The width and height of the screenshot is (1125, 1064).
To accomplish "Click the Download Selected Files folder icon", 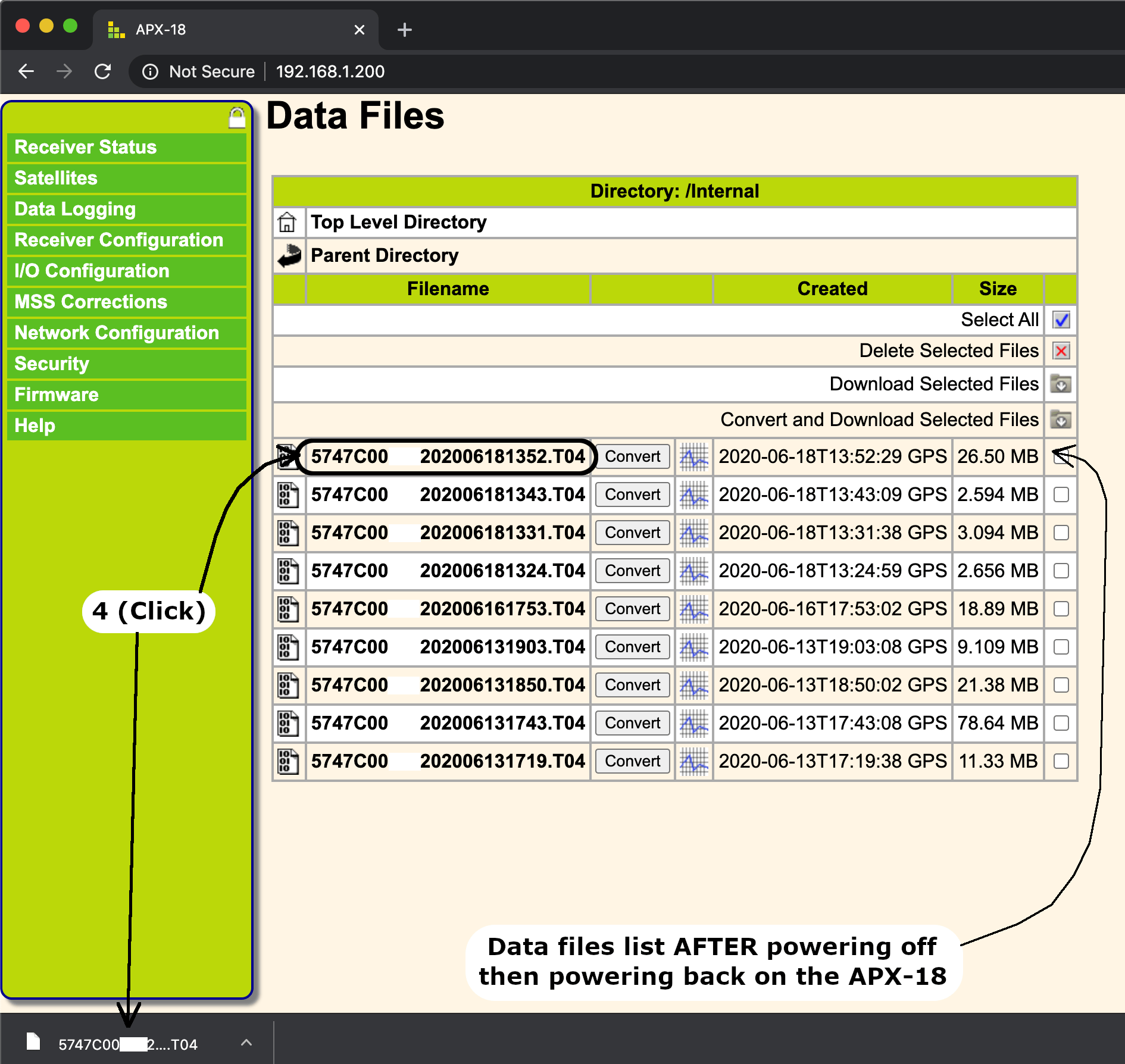I will [x=1061, y=384].
